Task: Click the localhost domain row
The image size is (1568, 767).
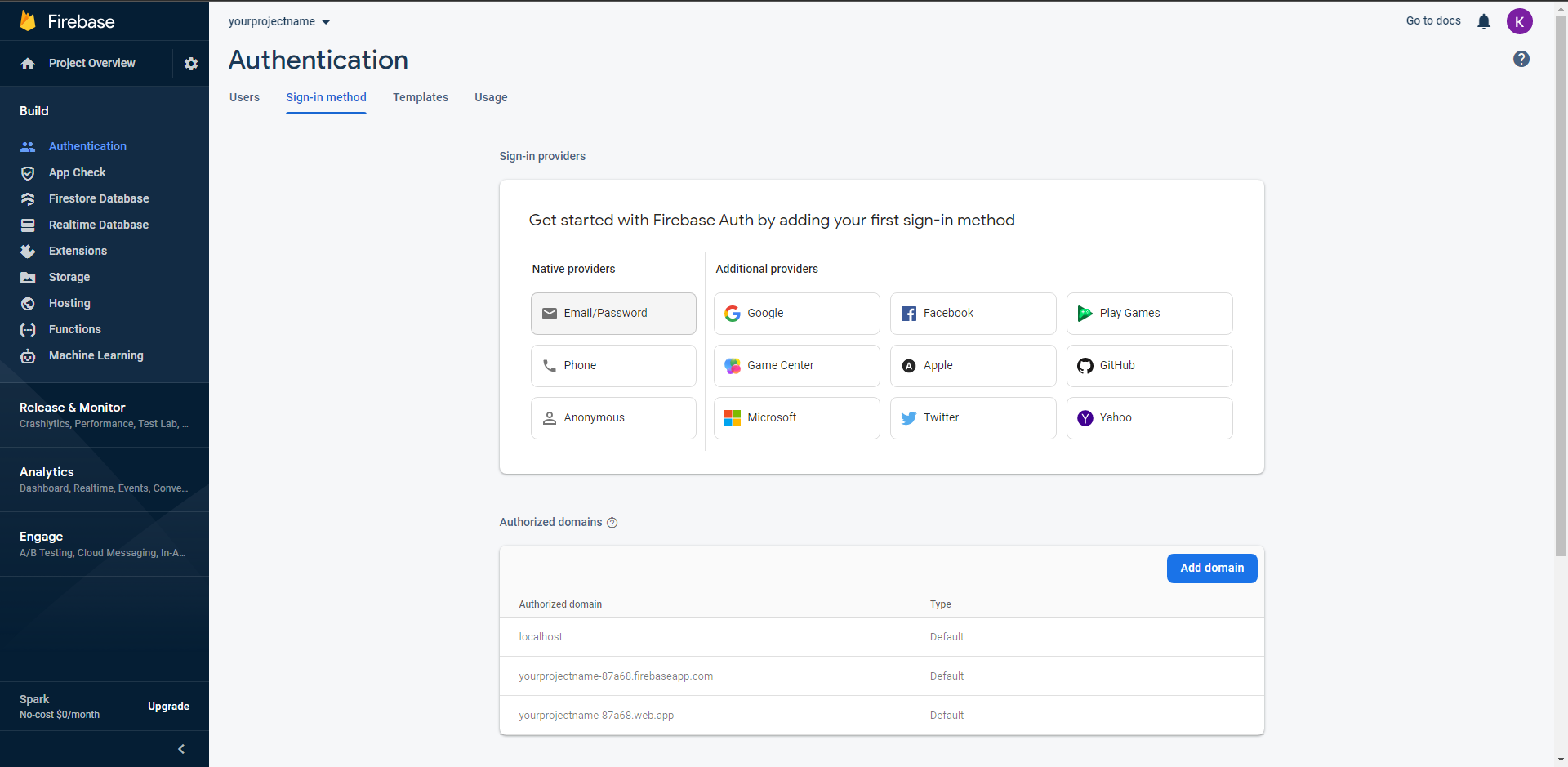Action: pos(882,637)
